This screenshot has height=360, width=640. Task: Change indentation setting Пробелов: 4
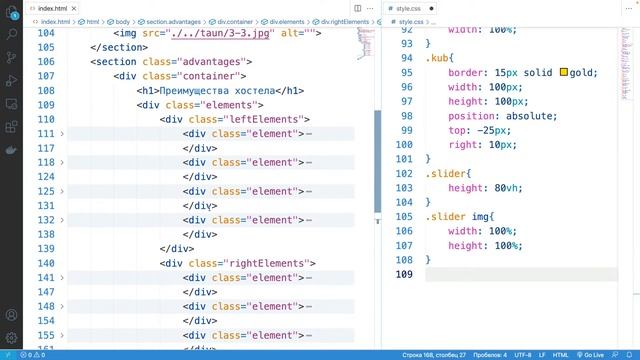pos(490,355)
